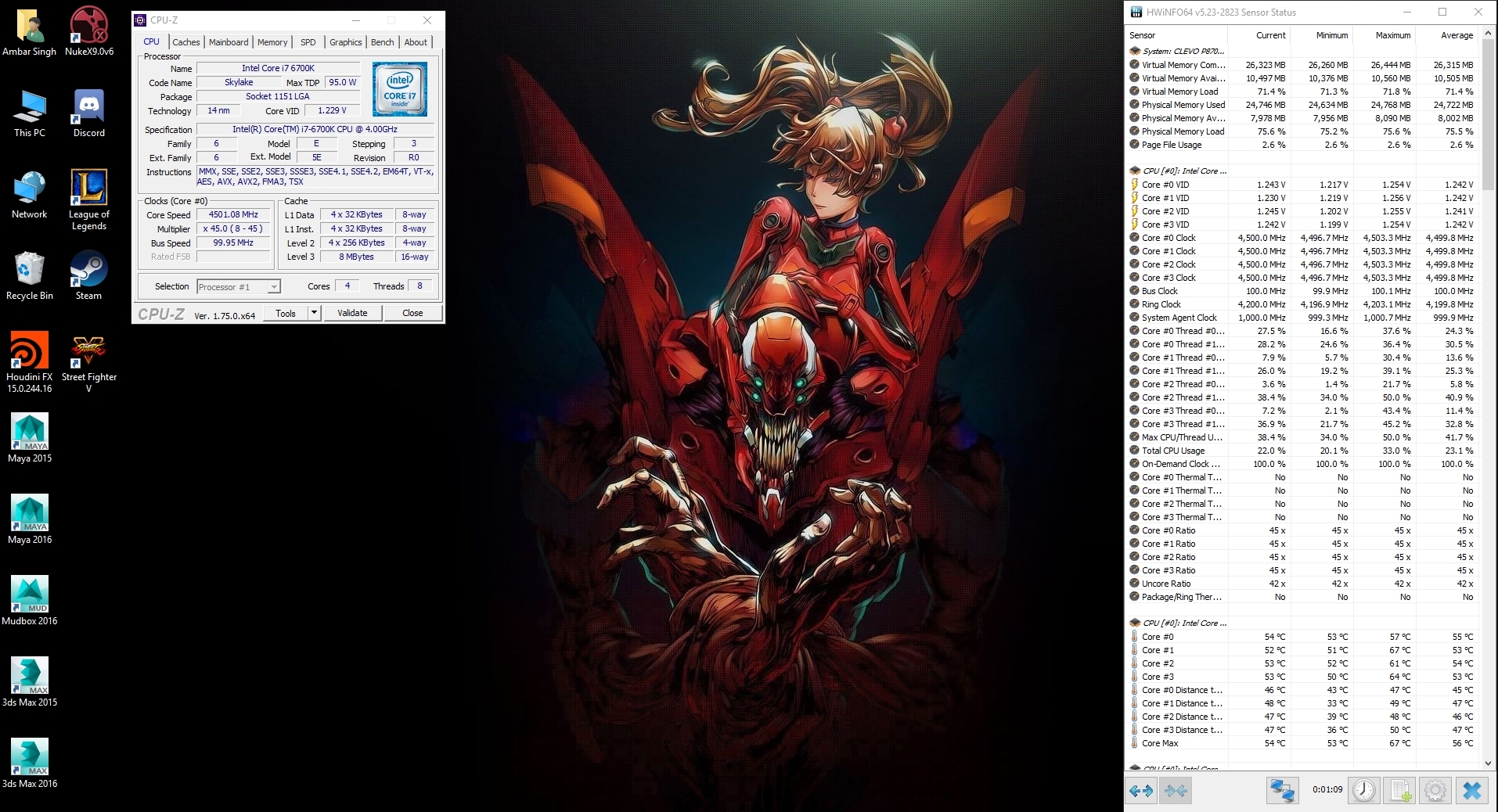Open the Bench tab

[x=383, y=42]
